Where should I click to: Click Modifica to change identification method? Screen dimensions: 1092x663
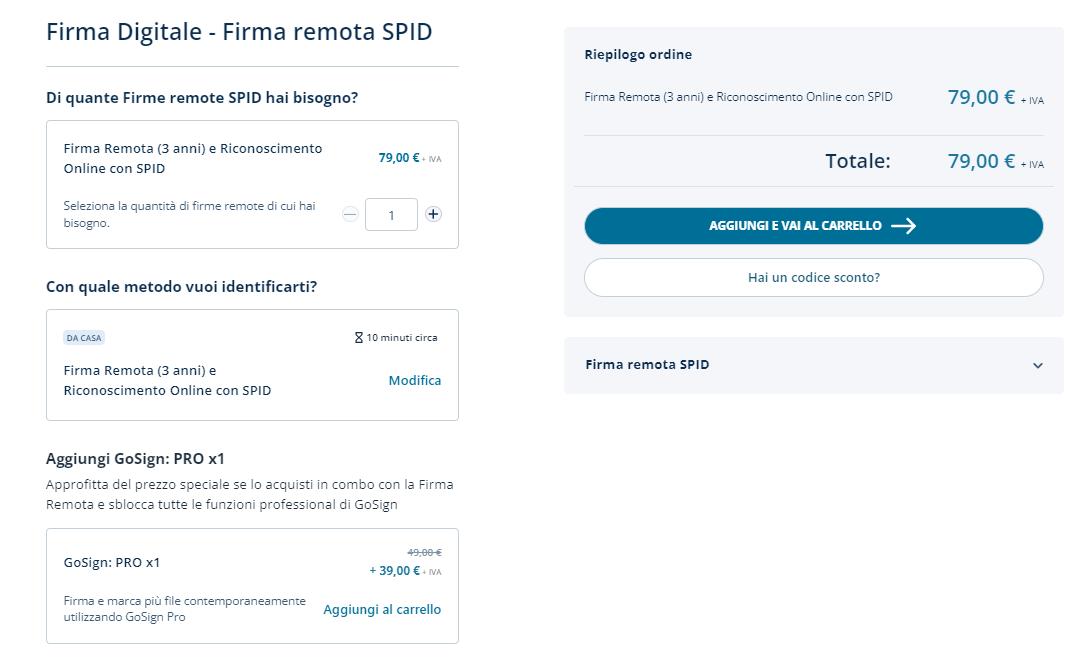pyautogui.click(x=414, y=381)
